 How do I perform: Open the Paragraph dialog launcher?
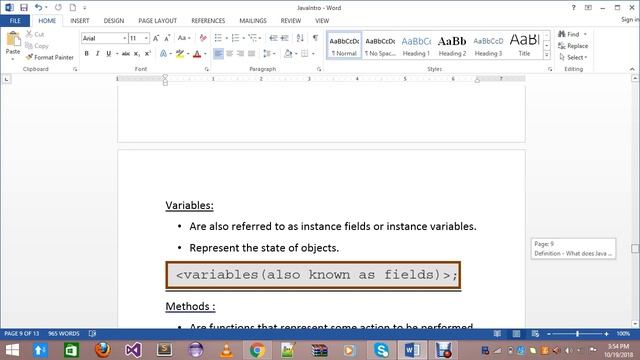(x=319, y=69)
